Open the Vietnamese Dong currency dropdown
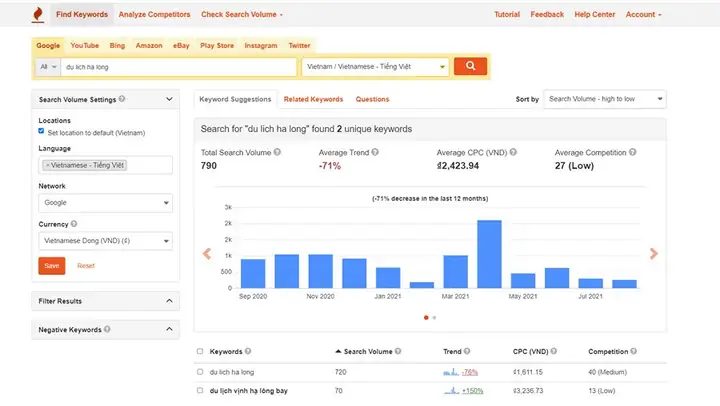This screenshot has width=720, height=406. click(106, 241)
